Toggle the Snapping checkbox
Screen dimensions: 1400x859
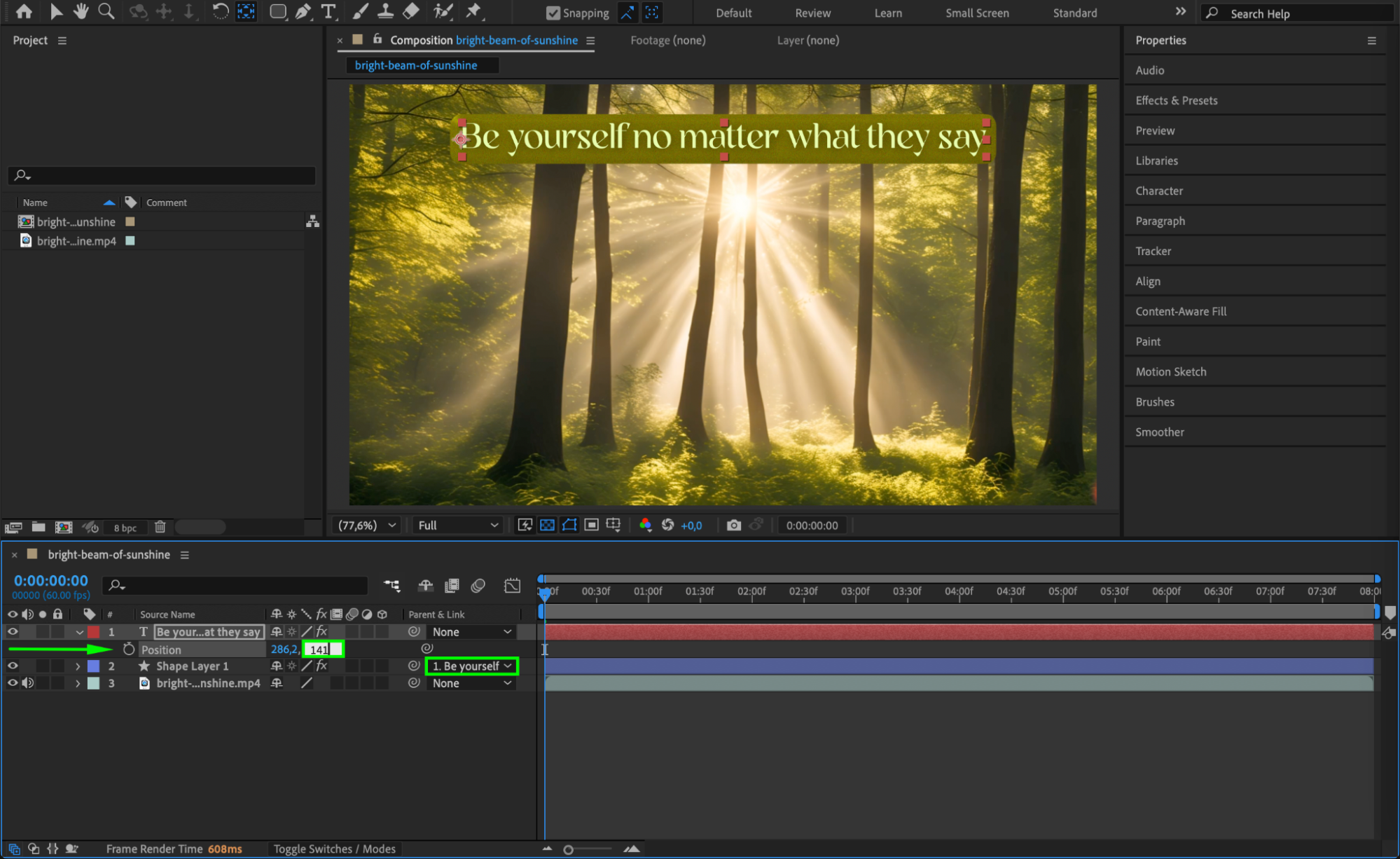click(x=553, y=13)
